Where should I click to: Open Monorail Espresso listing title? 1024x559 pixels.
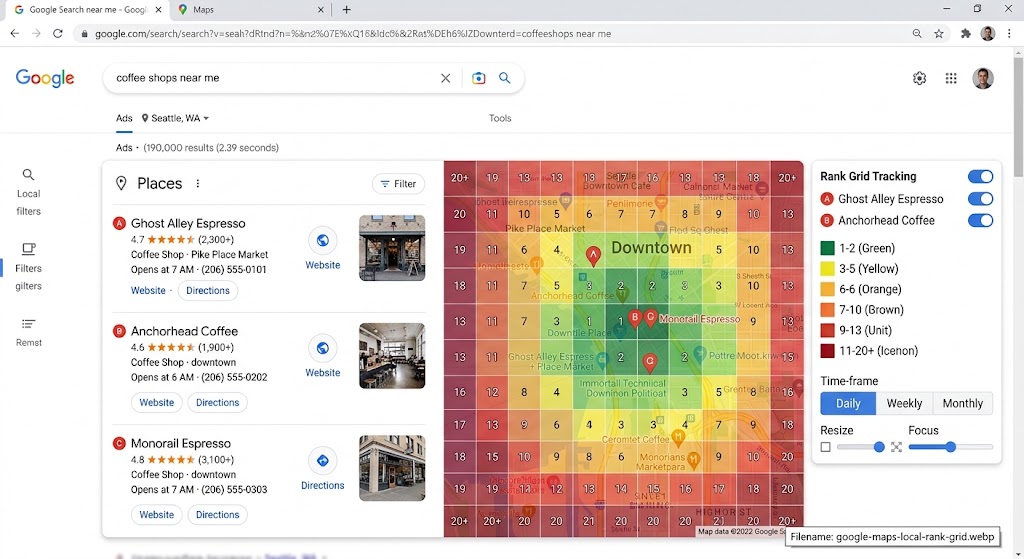[181, 443]
